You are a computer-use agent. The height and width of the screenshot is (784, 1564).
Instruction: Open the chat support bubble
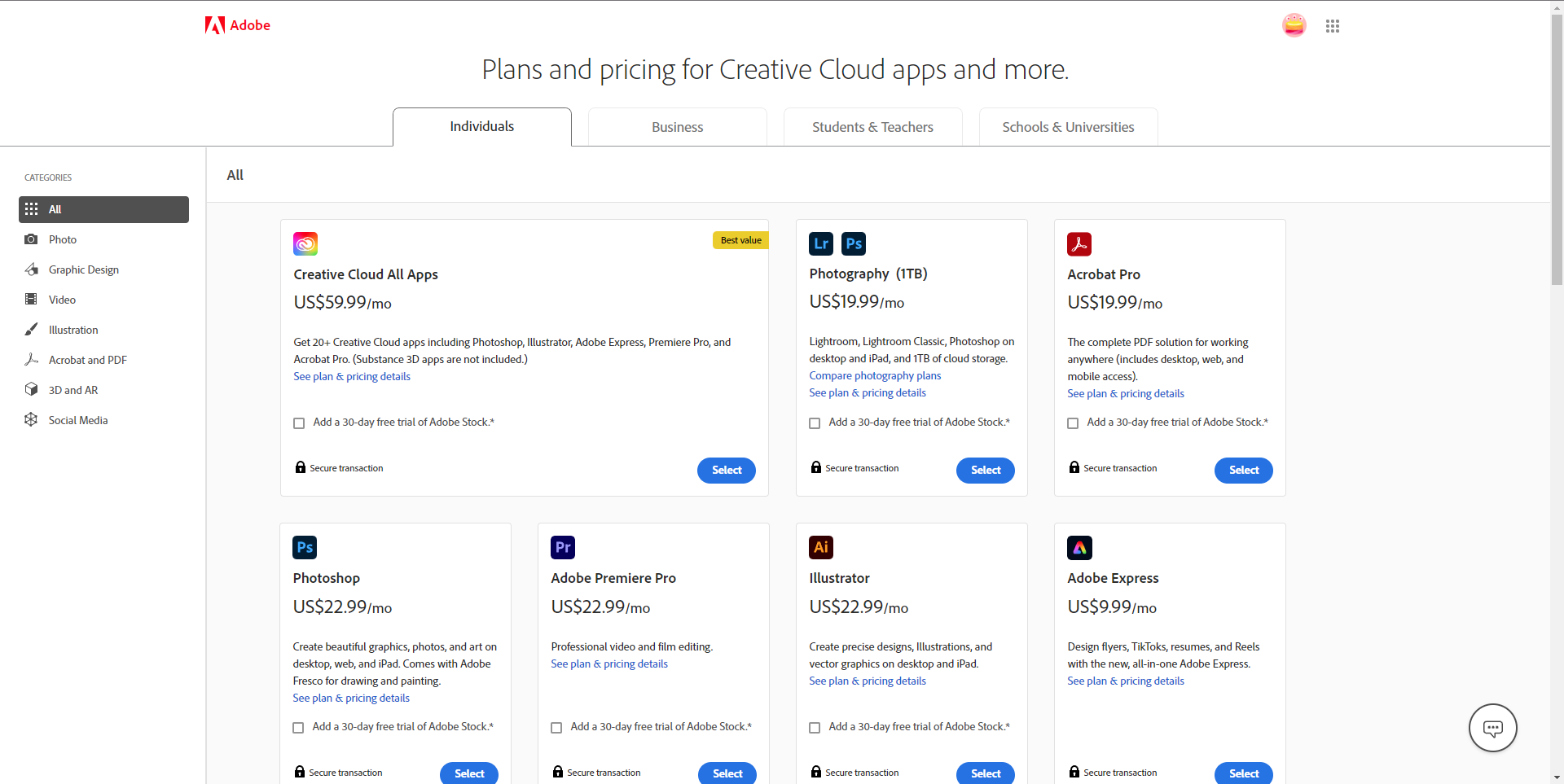1492,728
